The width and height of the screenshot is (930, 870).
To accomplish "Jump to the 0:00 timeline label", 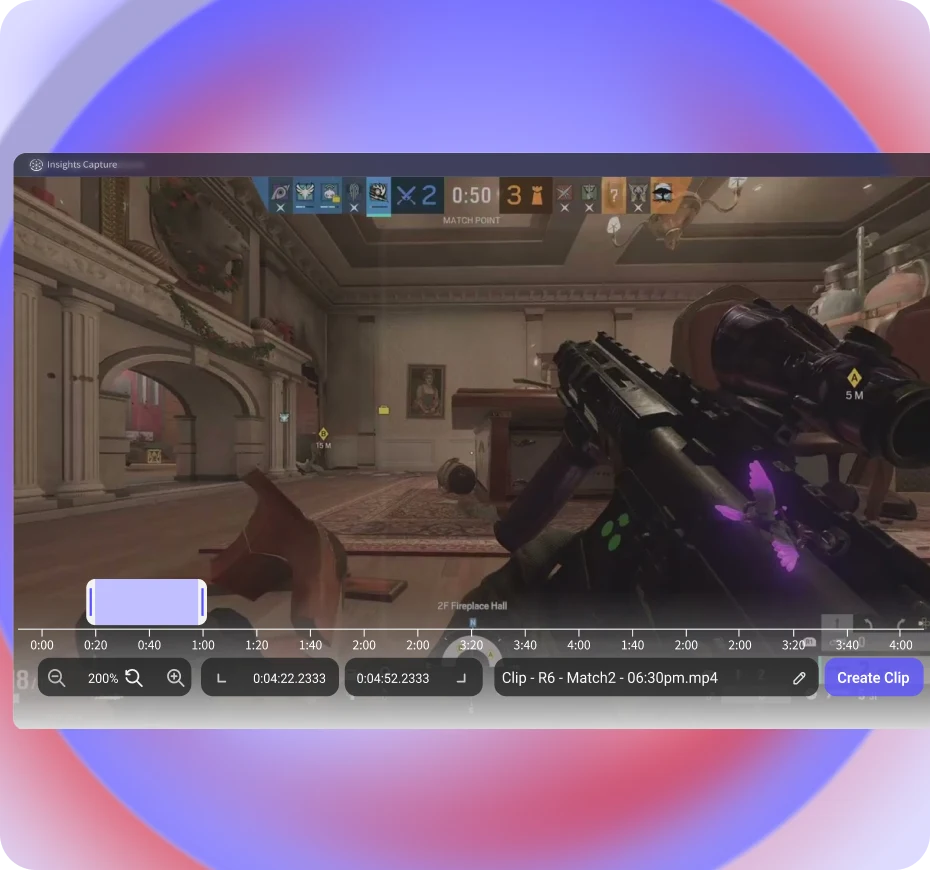I will tap(42, 645).
